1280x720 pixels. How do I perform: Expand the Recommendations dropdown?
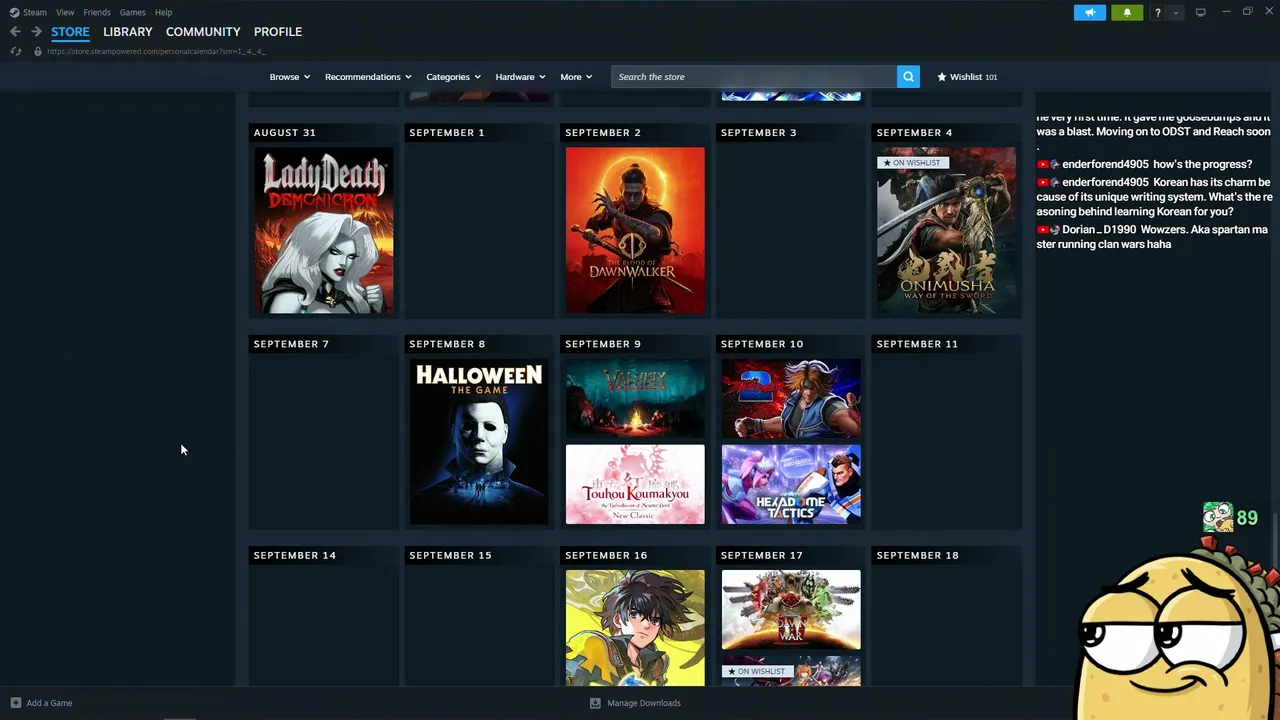coord(369,77)
